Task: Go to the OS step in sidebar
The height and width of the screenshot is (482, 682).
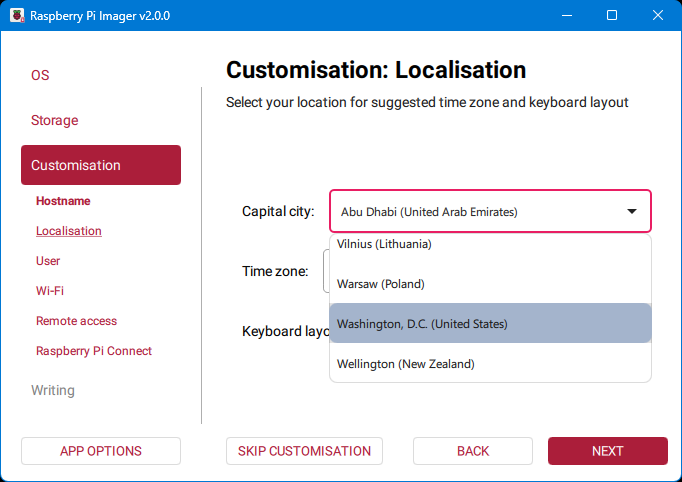Action: coord(40,75)
